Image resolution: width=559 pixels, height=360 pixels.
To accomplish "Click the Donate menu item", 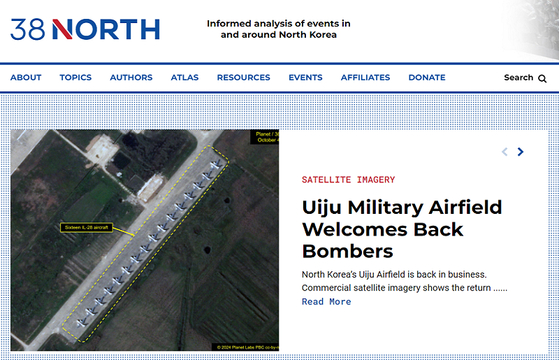I will [x=427, y=77].
